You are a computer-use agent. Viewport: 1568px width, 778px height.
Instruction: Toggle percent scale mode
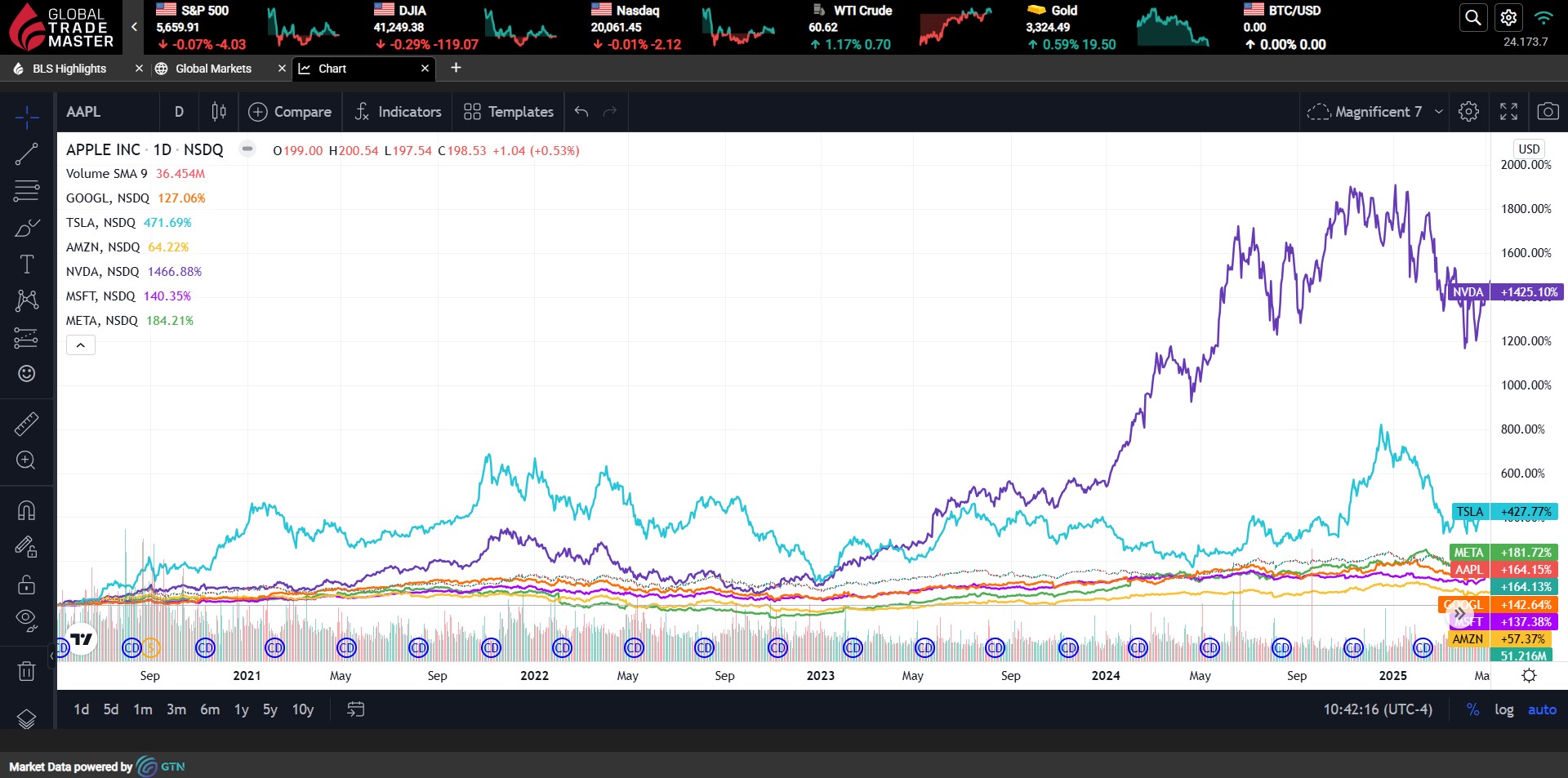(1472, 709)
